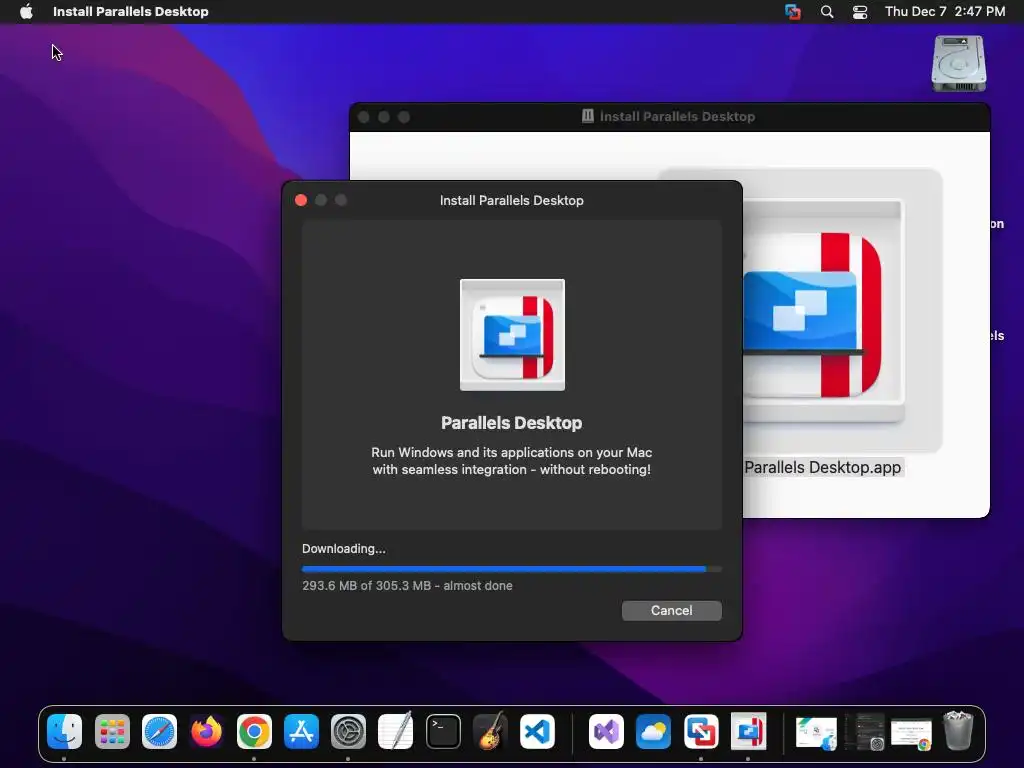
Task: Open the App Store from the Dock
Action: pos(301,731)
